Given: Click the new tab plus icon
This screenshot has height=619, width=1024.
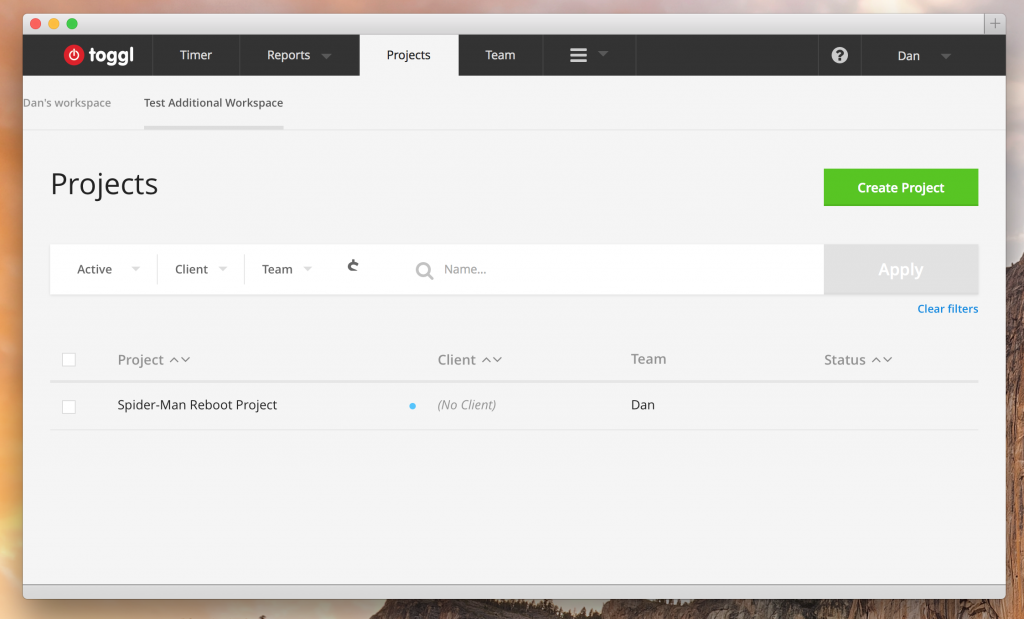Looking at the screenshot, I should coord(994,23).
